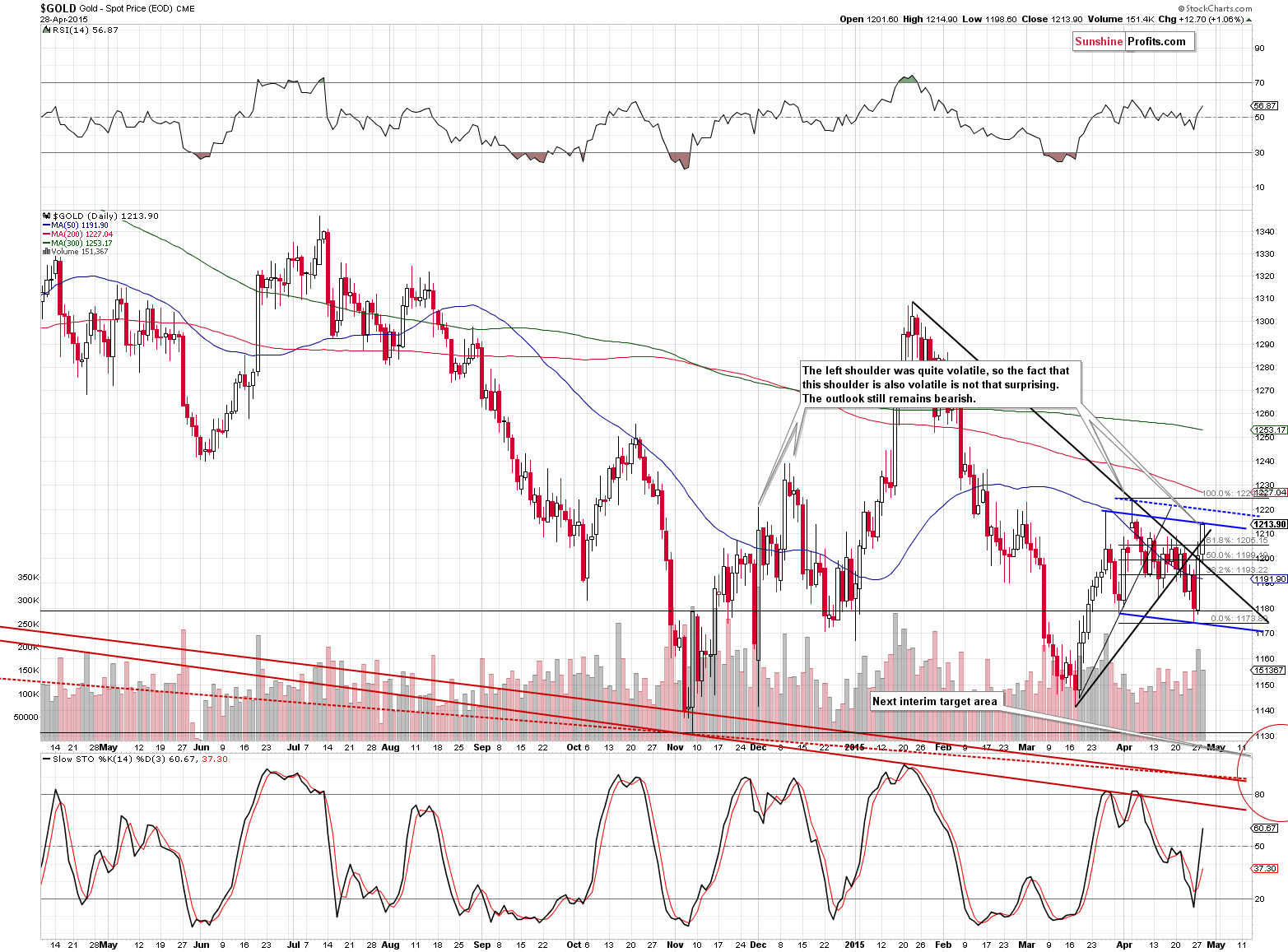The height and width of the screenshot is (952, 1288).
Task: Click the Sunshine Profits.com logo
Action: (1132, 42)
